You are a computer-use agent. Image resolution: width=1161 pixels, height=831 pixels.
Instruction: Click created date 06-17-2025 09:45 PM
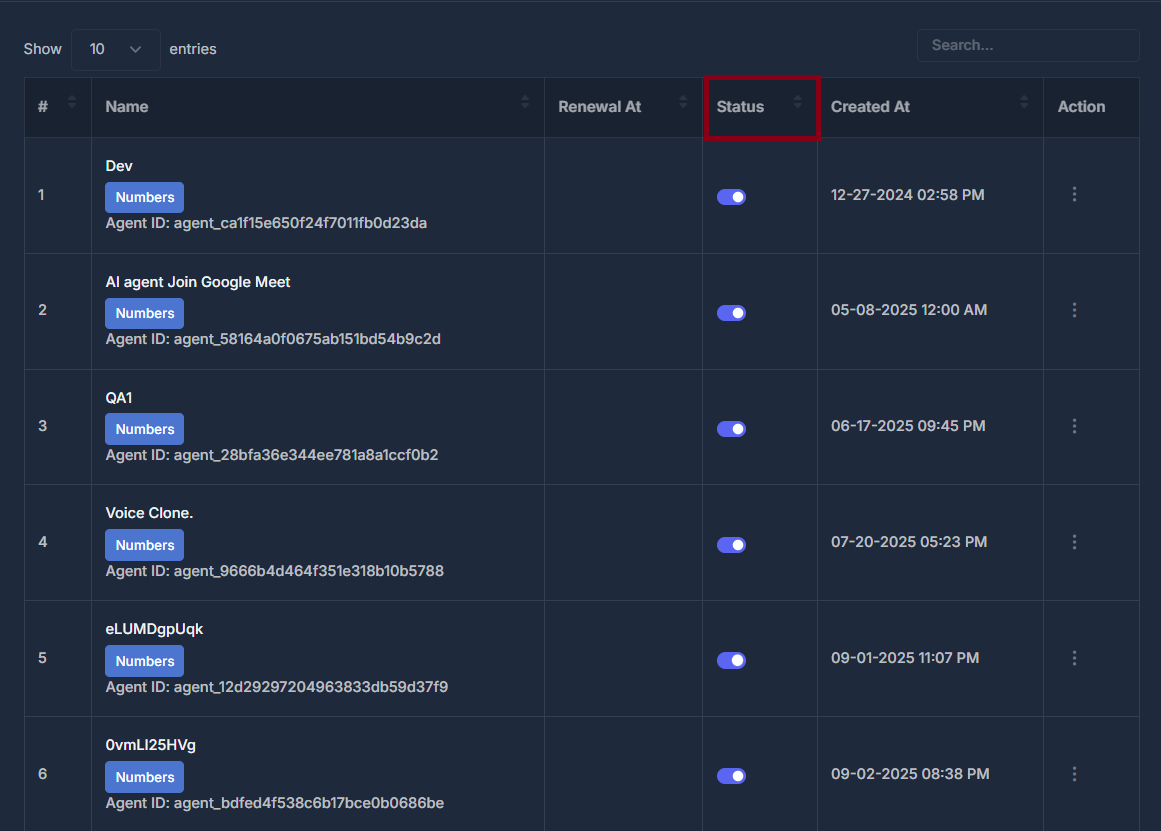(x=908, y=426)
